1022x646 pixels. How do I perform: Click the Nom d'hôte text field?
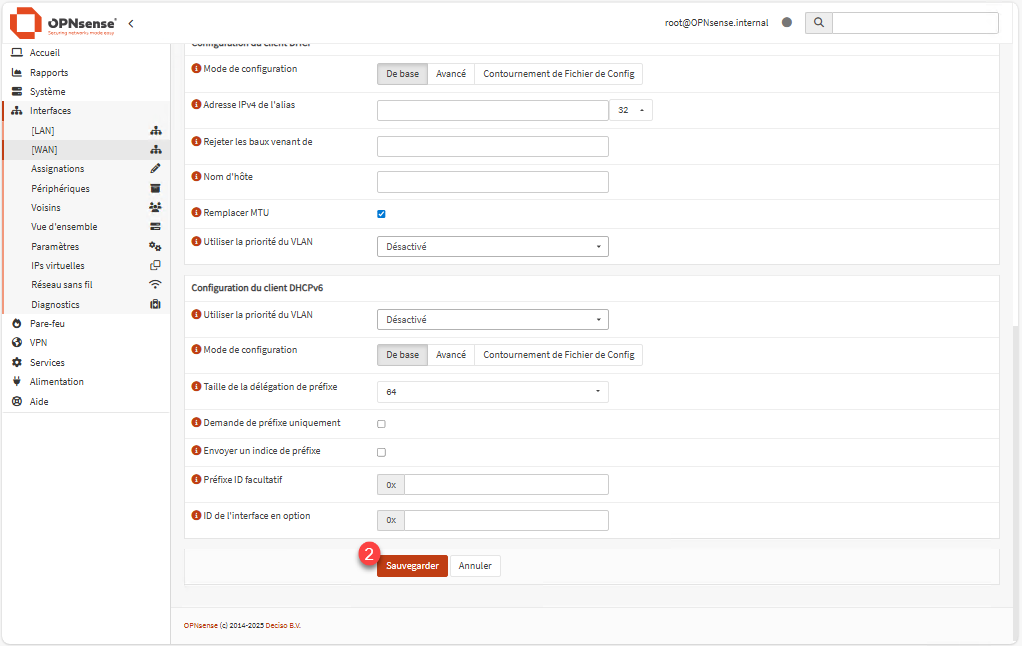click(492, 182)
